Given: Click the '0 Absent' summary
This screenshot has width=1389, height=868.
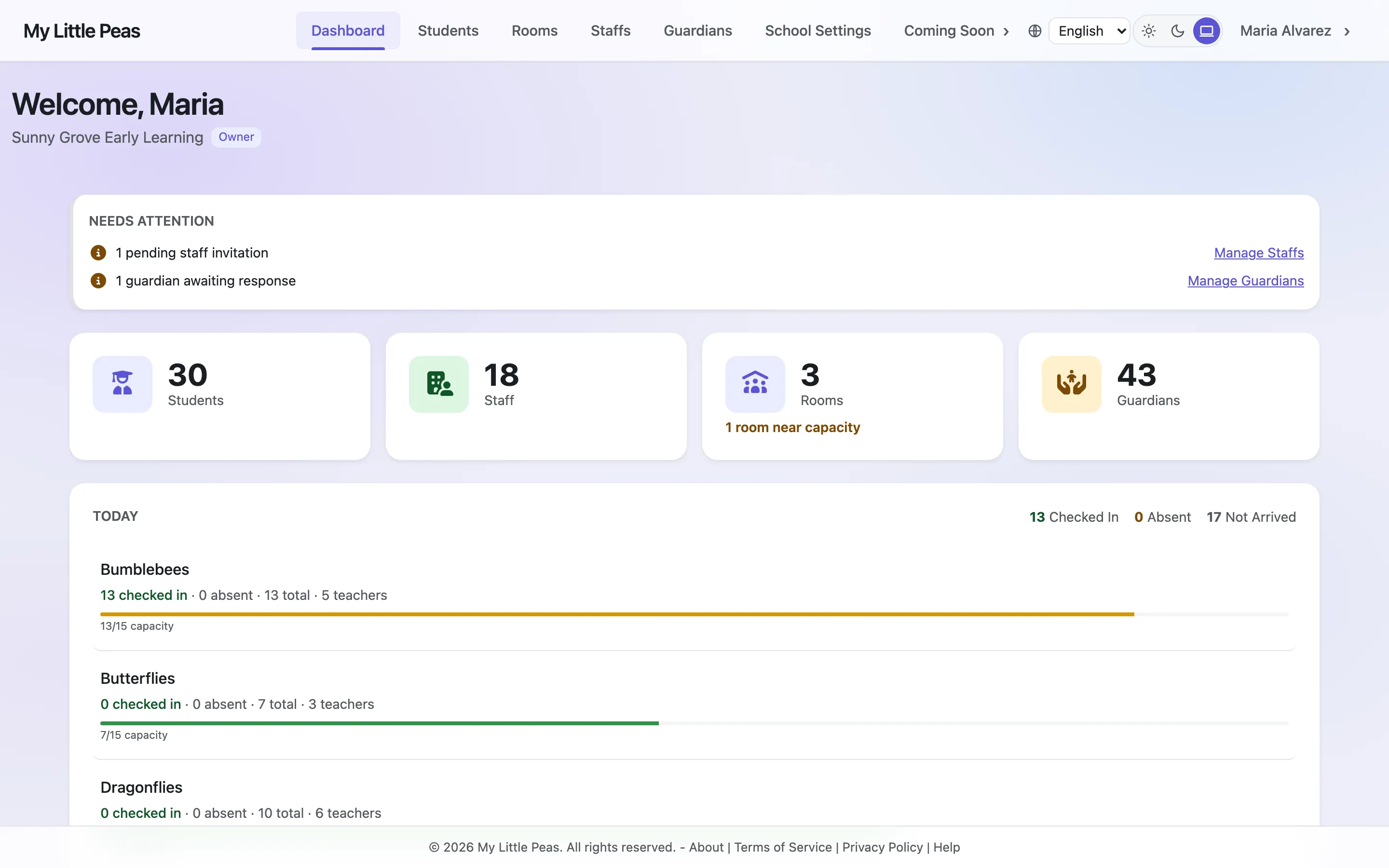Looking at the screenshot, I should coord(1162,517).
